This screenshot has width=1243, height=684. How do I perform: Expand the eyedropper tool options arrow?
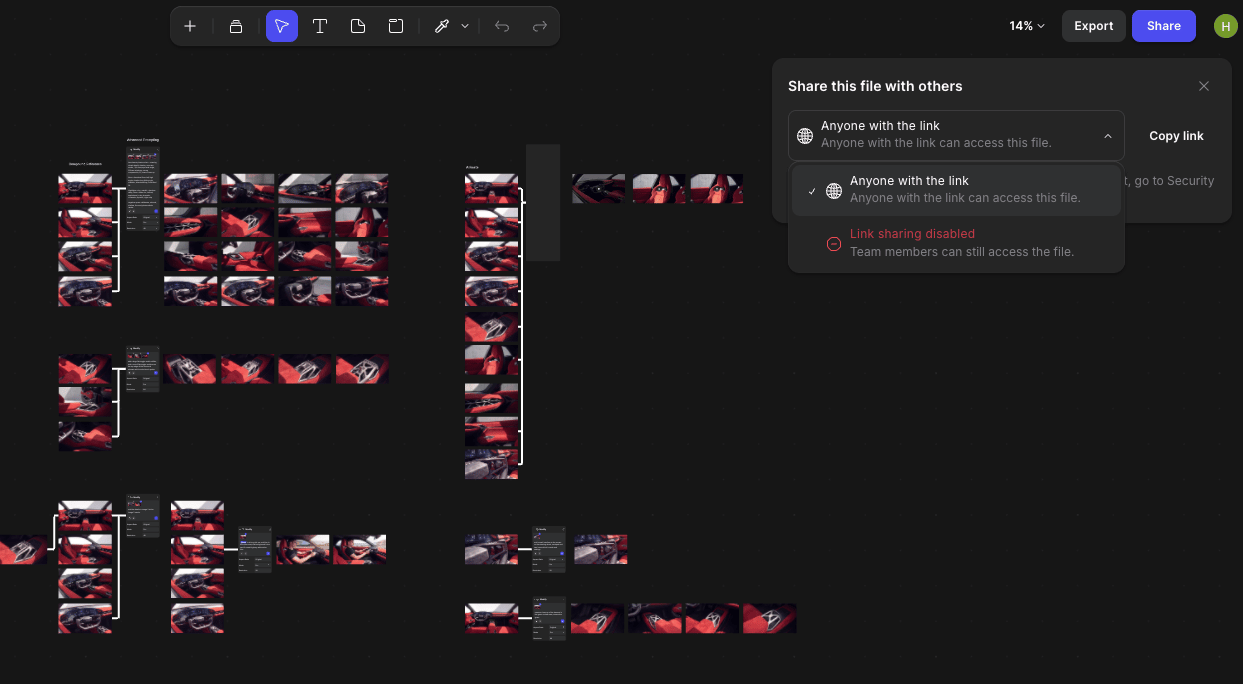[465, 26]
